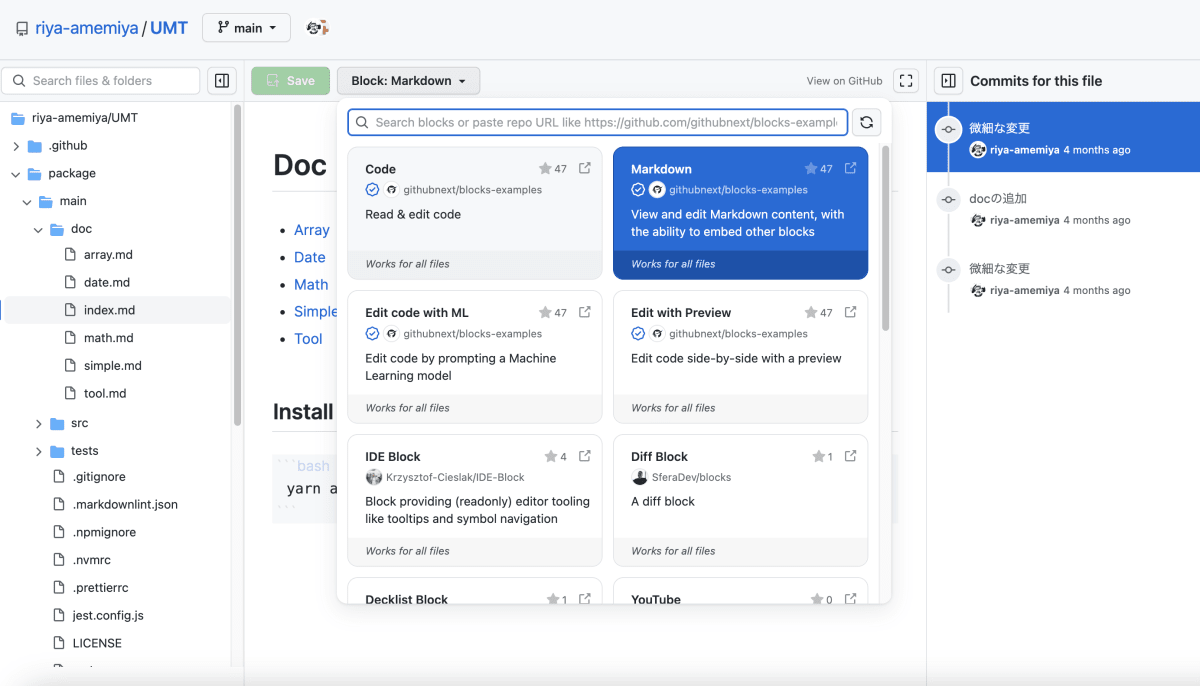
Task: Click the View on GitHub link
Action: [844, 81]
